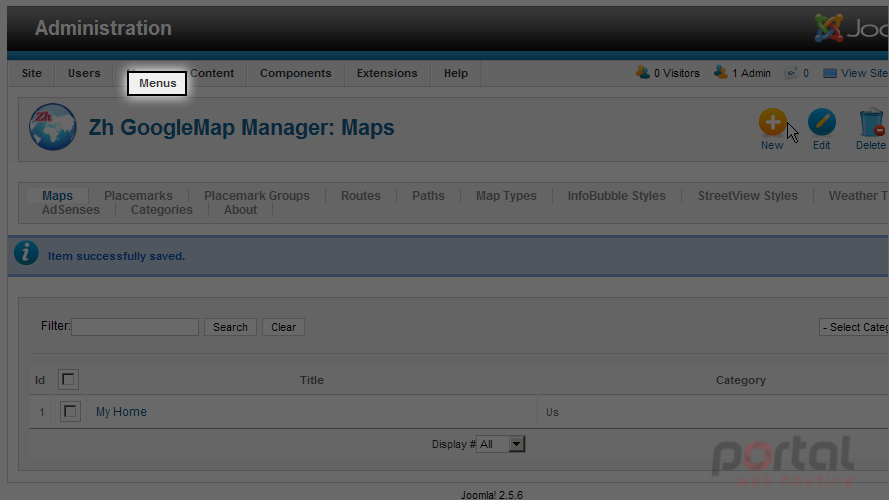The image size is (889, 500).
Task: Open the Select Category filter dropdown
Action: (854, 327)
